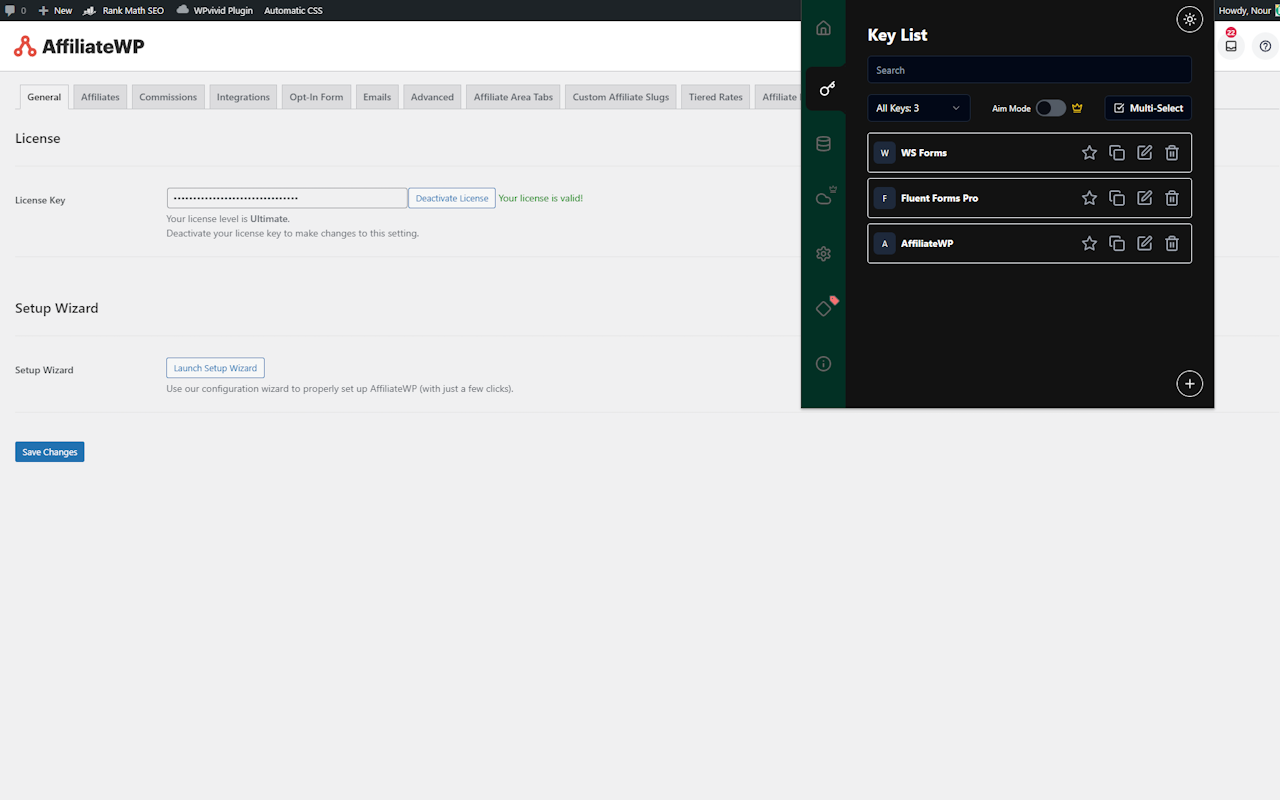Copy the Fluent Forms Pro key
The height and width of the screenshot is (800, 1280).
[x=1117, y=198]
